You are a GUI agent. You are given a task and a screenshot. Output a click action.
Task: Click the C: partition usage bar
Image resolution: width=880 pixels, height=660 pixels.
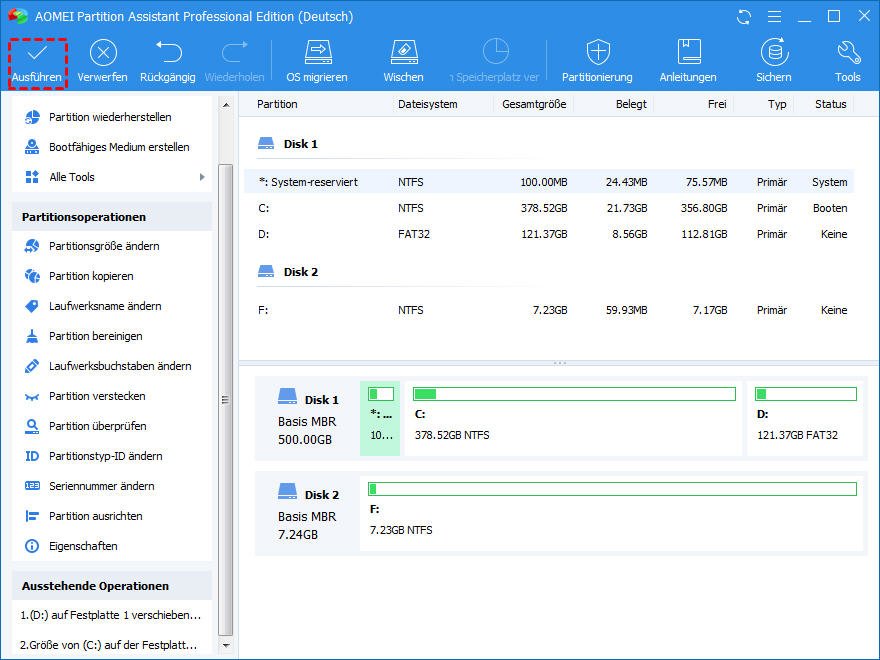coord(574,394)
